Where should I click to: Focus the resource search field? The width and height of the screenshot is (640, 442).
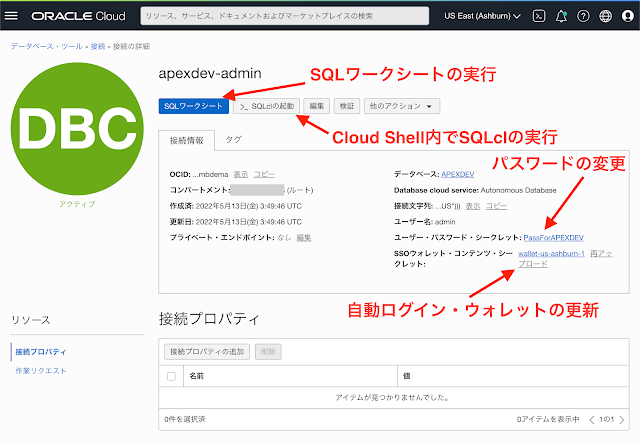coord(284,16)
